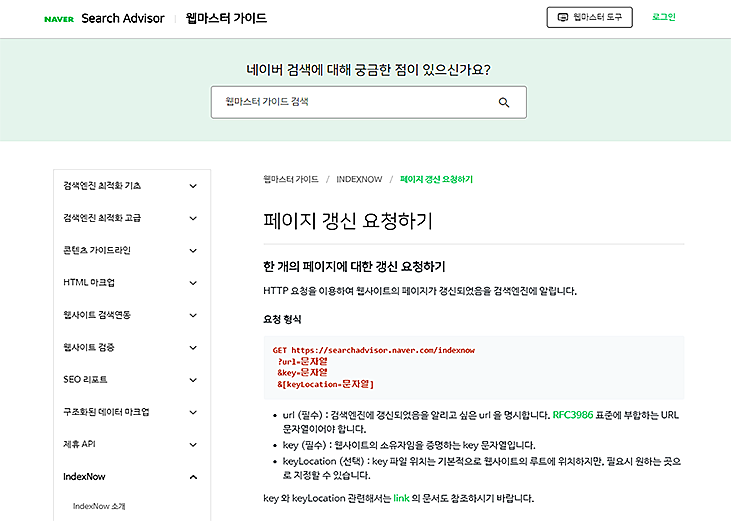Screen dimensions: 731x521
Task: Select 웹사이트 검색연동 menu item
Action: pyautogui.click(x=97, y=315)
